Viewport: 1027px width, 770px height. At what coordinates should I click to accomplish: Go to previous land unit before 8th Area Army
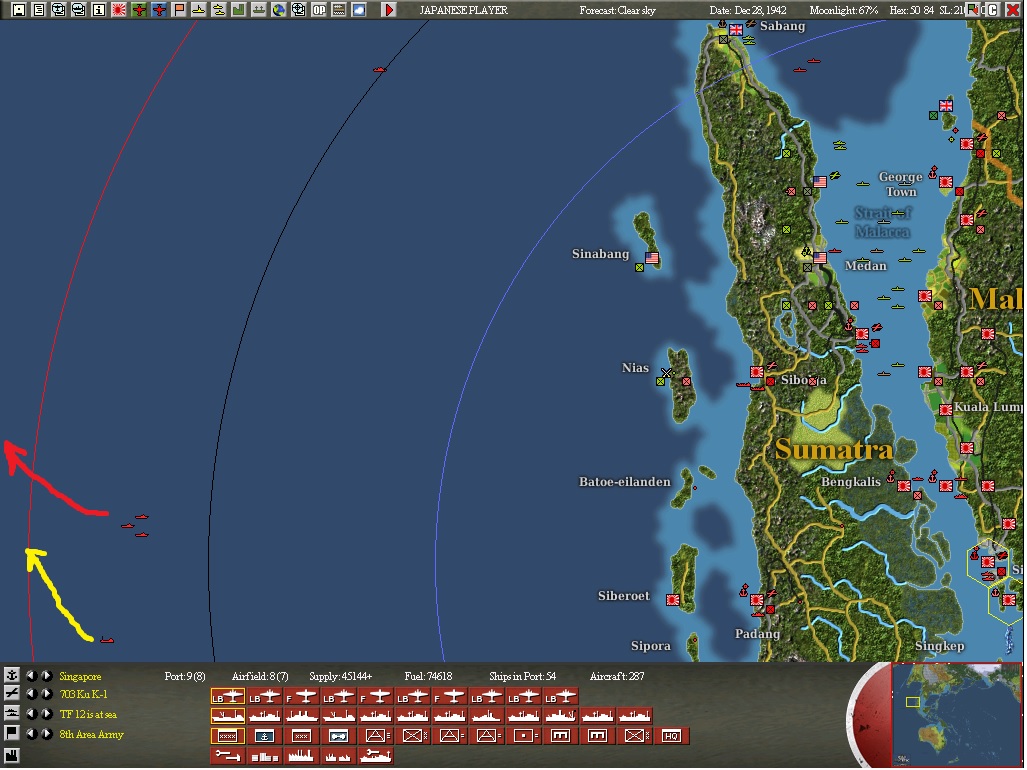[x=31, y=734]
